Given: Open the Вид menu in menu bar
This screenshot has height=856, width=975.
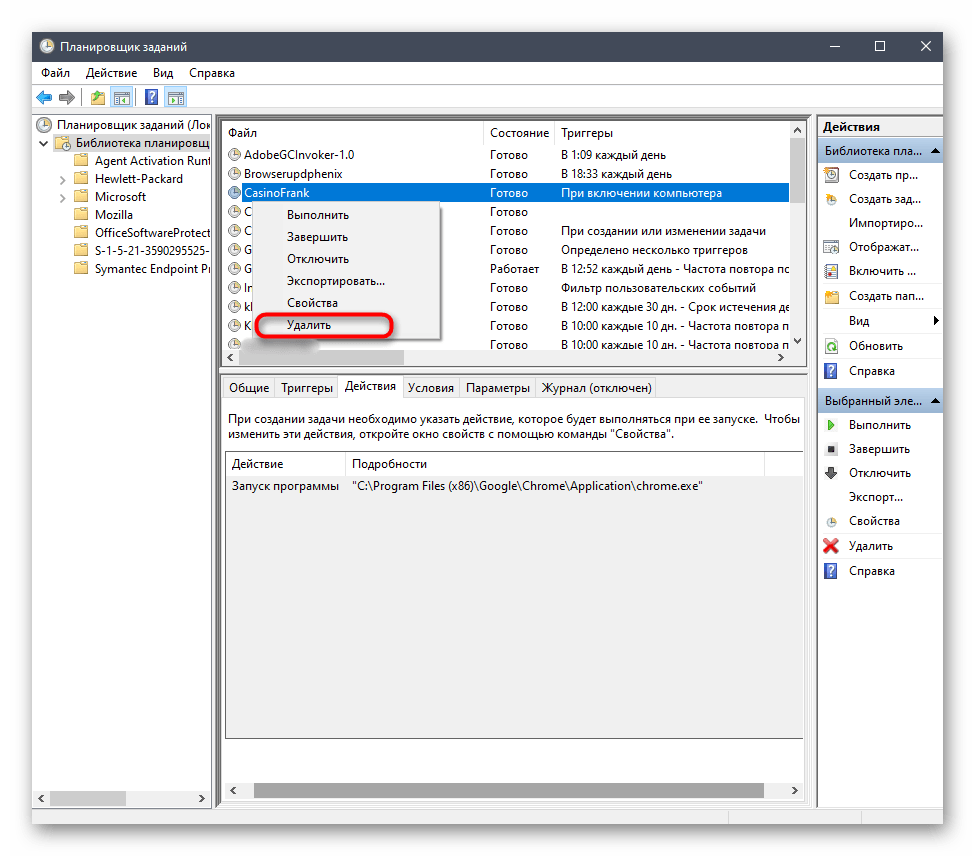Looking at the screenshot, I should [163, 73].
